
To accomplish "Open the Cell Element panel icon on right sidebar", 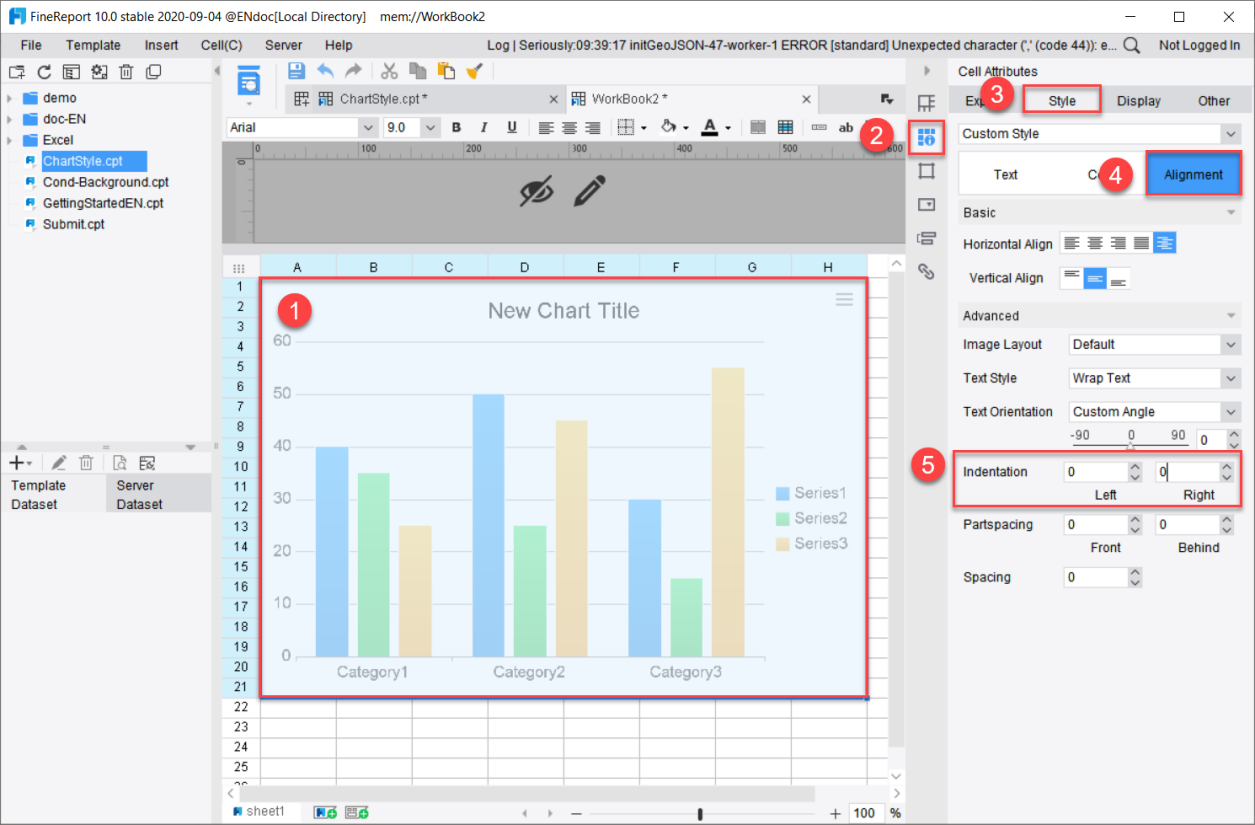I will 926,102.
